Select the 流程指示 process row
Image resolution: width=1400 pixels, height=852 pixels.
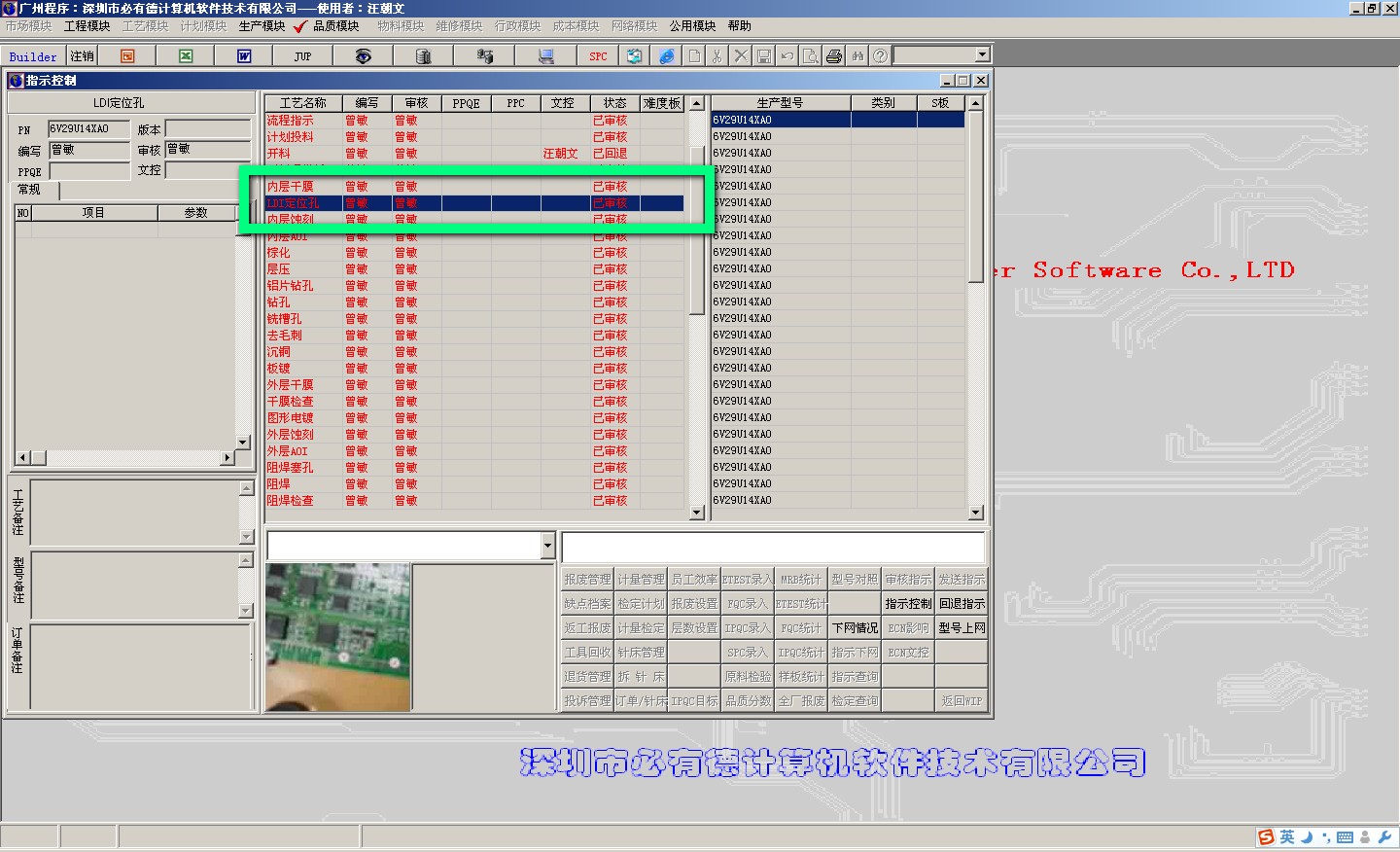pyautogui.click(x=474, y=121)
